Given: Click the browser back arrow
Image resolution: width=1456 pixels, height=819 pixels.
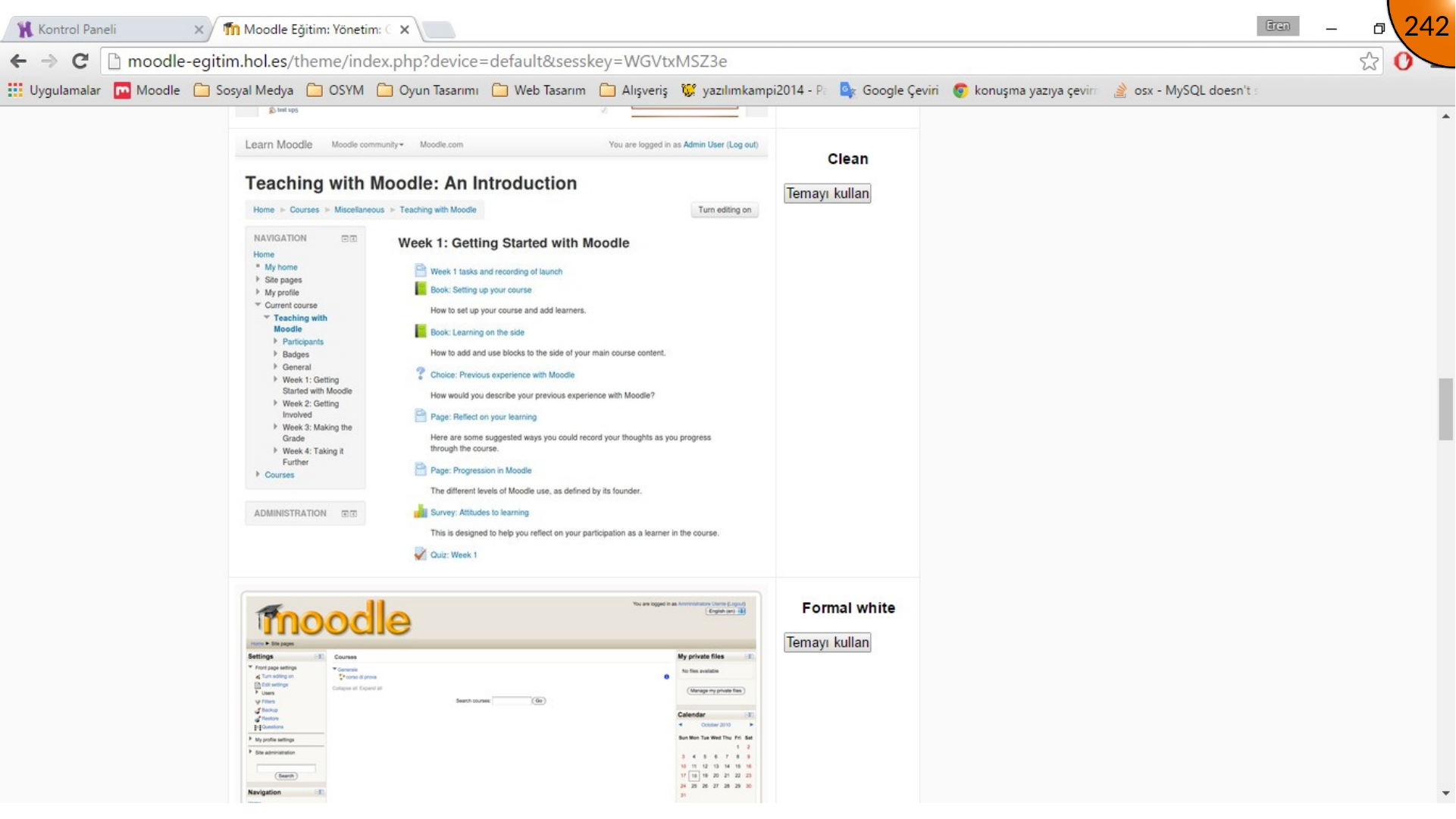Looking at the screenshot, I should click(19, 61).
